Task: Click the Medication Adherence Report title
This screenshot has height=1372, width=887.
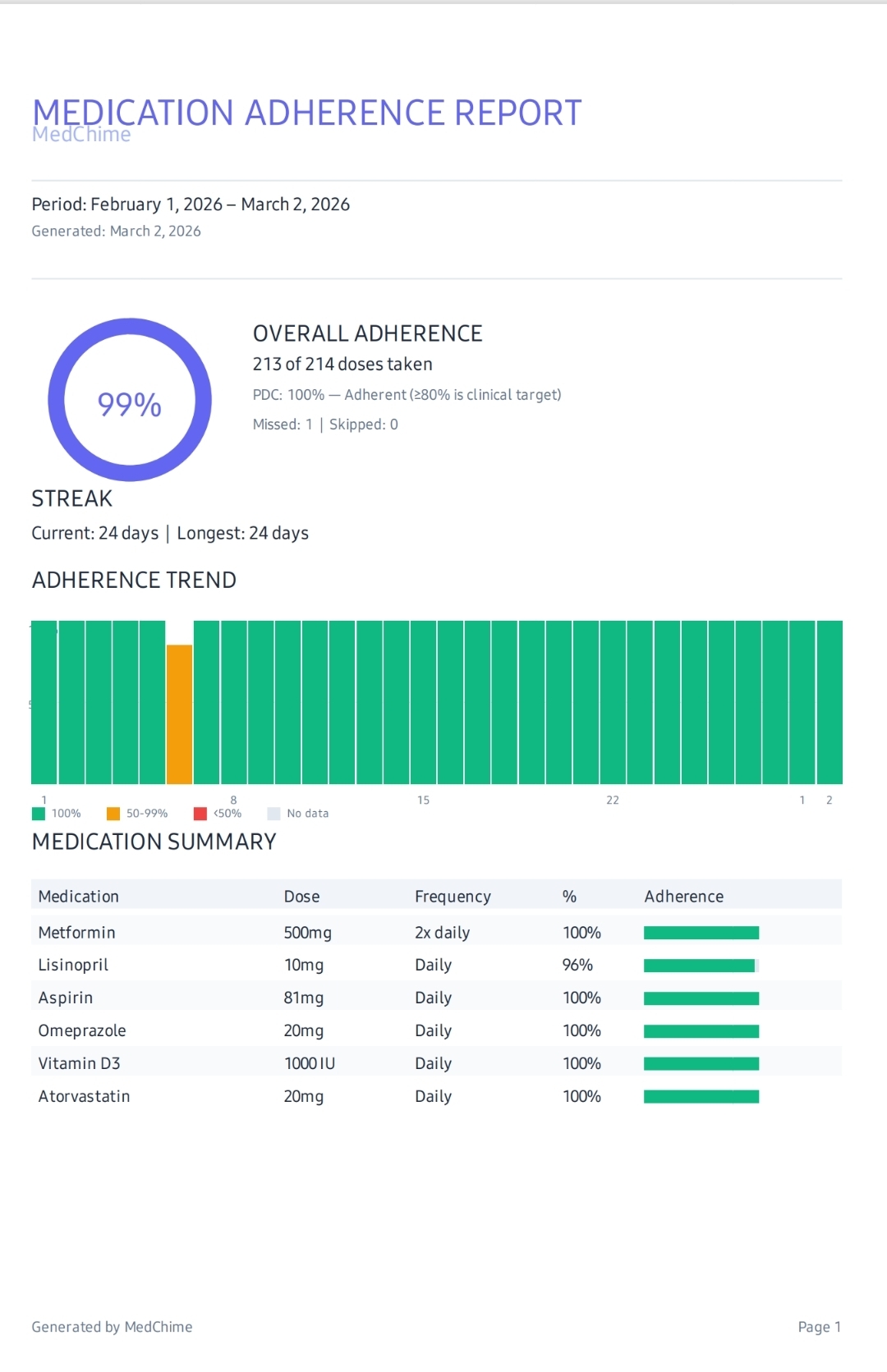Action: coord(306,112)
